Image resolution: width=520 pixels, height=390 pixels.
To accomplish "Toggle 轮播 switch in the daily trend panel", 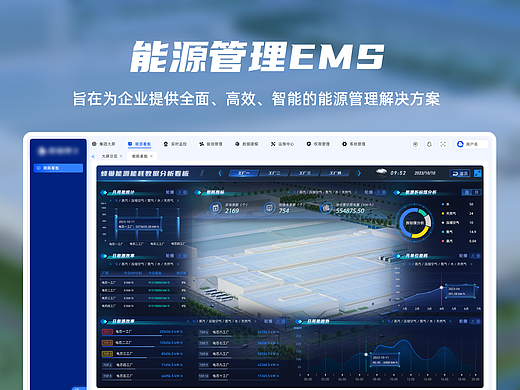I will 475,321.
